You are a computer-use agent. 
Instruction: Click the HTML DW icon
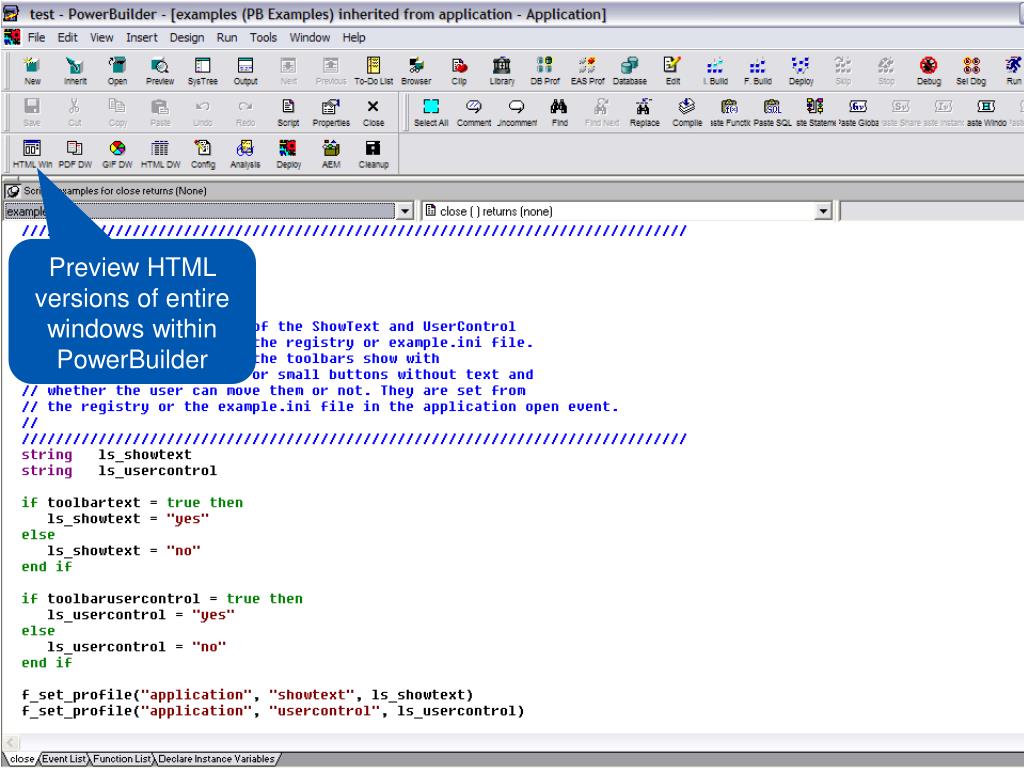160,154
